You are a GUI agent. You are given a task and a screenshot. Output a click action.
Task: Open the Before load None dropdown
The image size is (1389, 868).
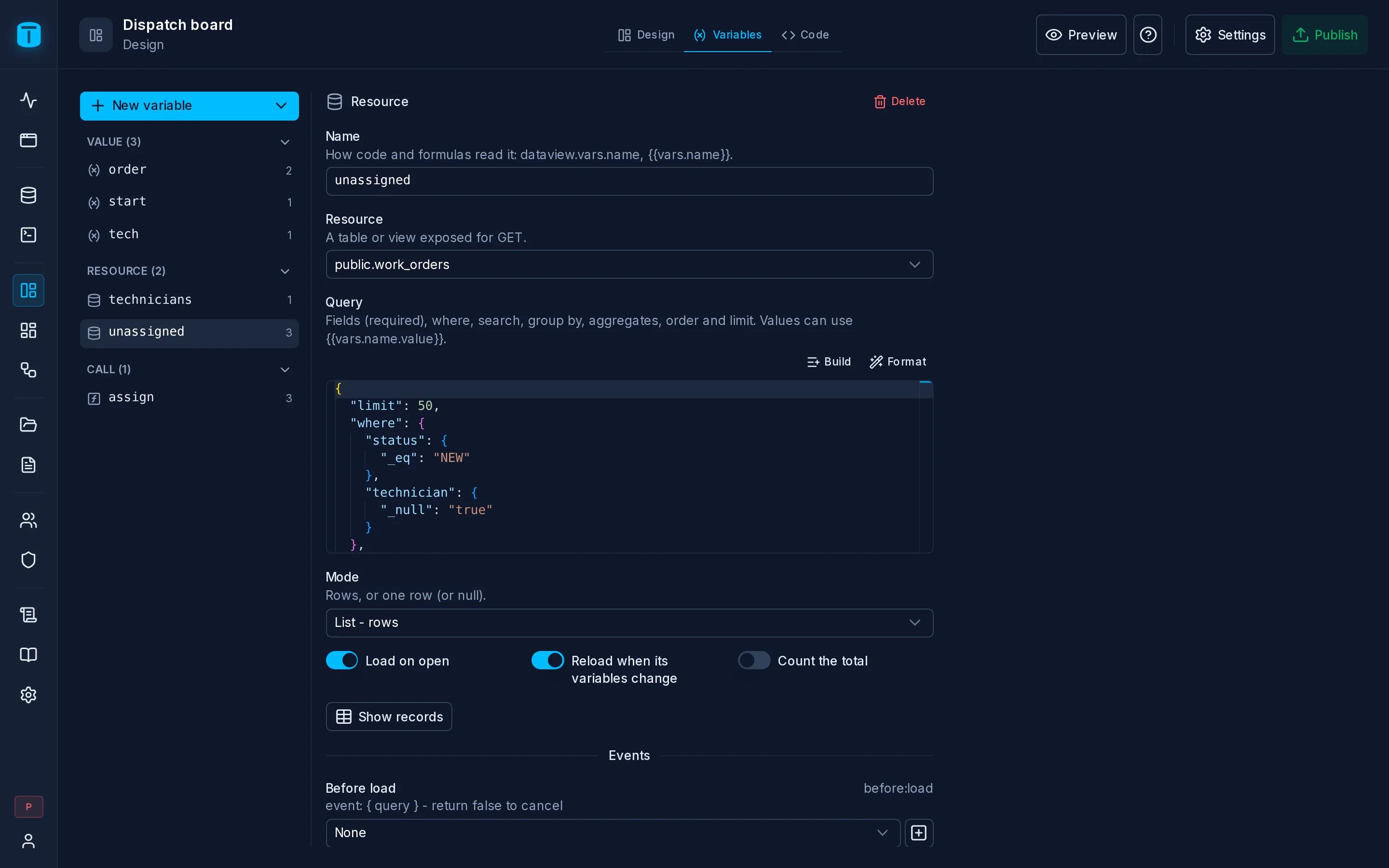[x=613, y=832]
